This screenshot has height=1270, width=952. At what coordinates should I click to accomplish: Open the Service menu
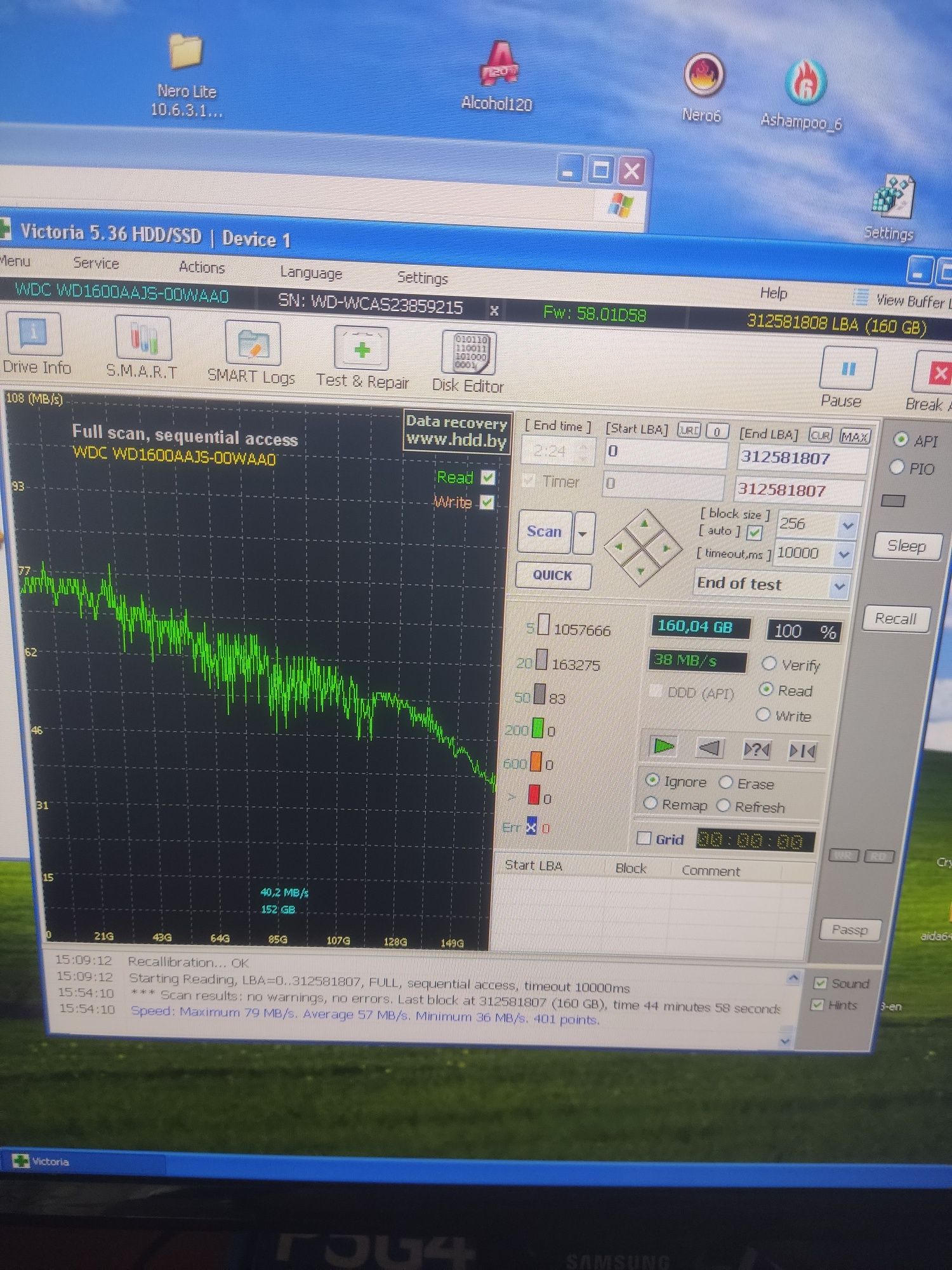pyautogui.click(x=96, y=263)
